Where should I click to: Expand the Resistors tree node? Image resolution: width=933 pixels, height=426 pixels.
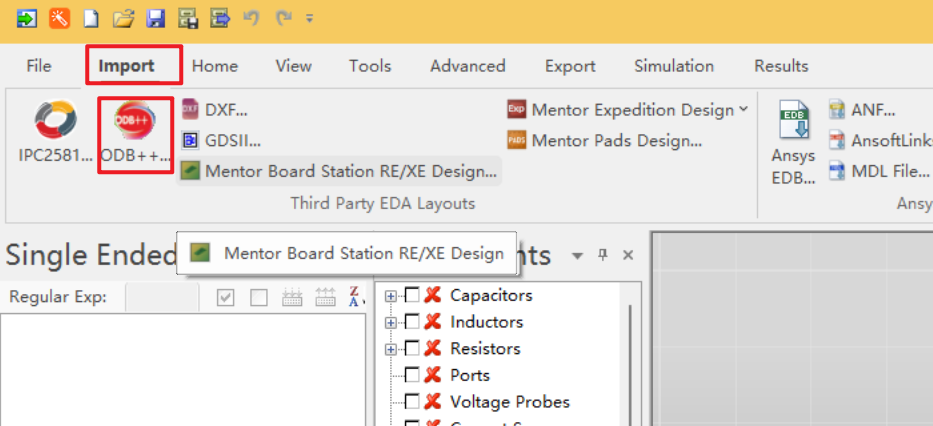coord(390,349)
